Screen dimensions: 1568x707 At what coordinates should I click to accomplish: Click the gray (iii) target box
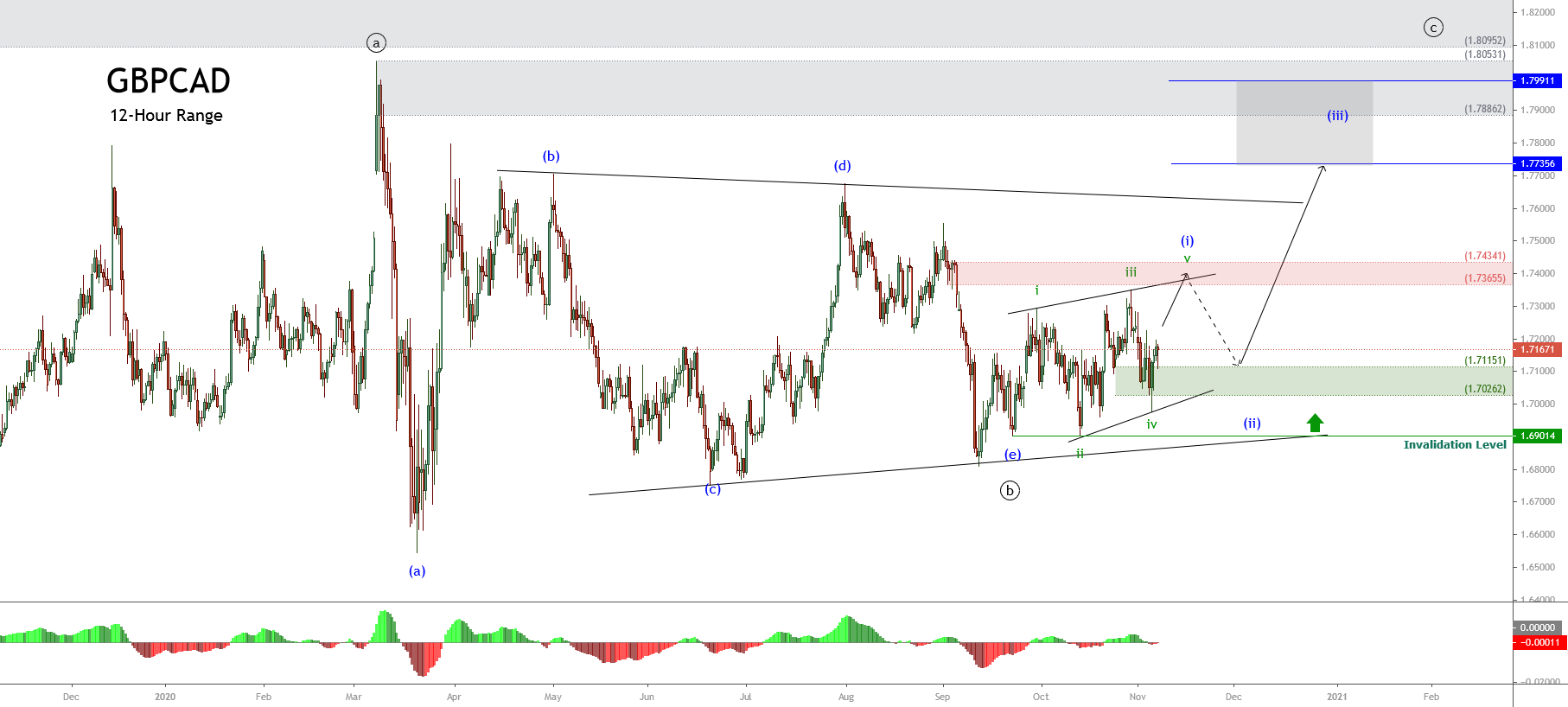[1304, 122]
